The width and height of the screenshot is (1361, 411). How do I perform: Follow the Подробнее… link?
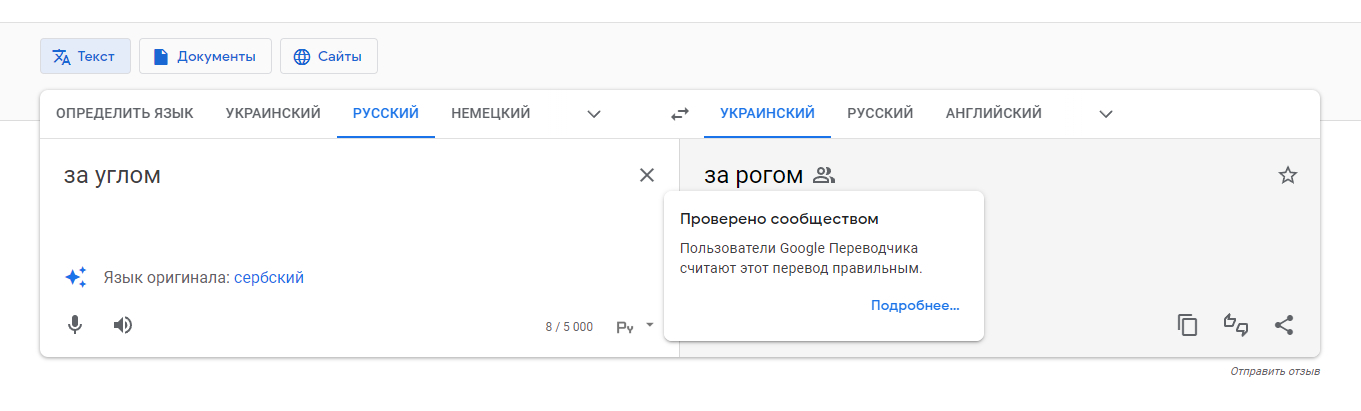tap(915, 306)
